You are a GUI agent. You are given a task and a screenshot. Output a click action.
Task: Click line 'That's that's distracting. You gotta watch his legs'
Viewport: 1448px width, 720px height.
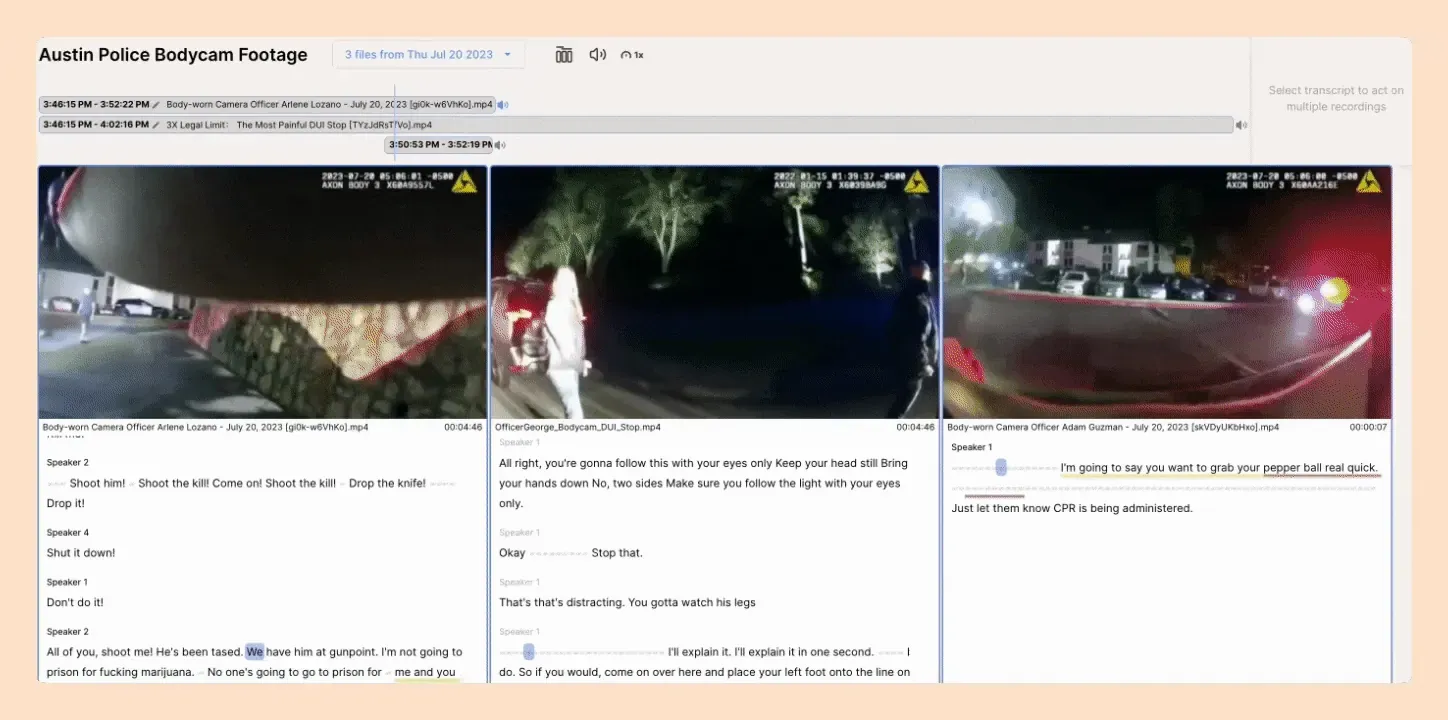point(627,603)
